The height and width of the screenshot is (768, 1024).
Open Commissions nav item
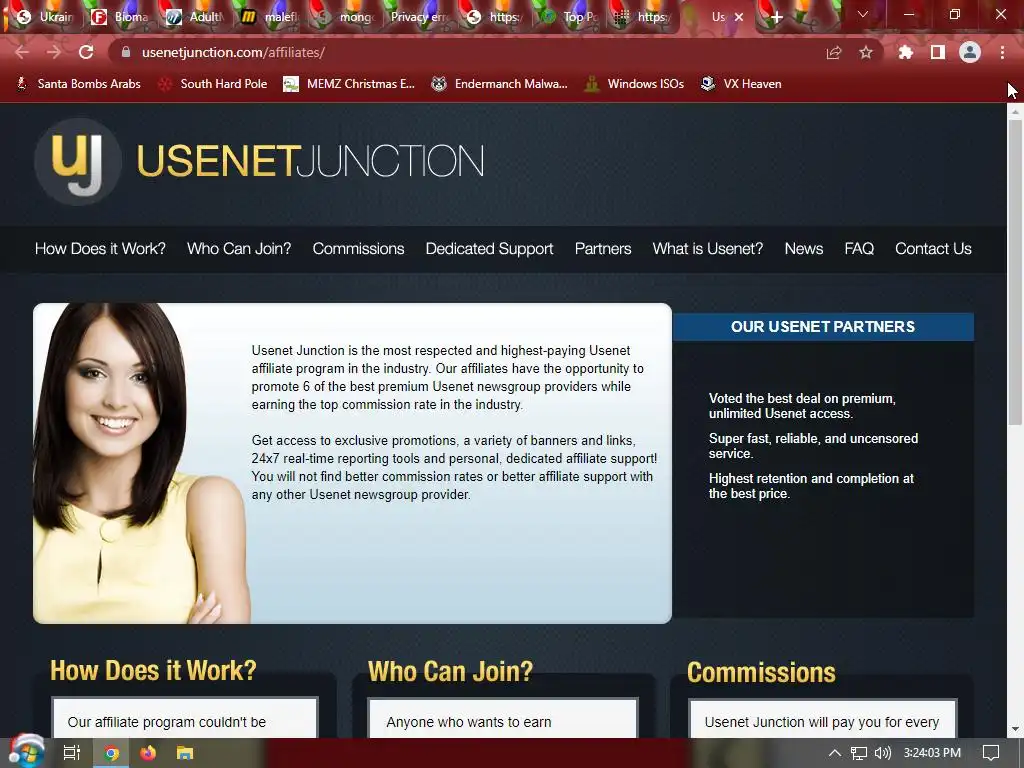click(x=358, y=249)
